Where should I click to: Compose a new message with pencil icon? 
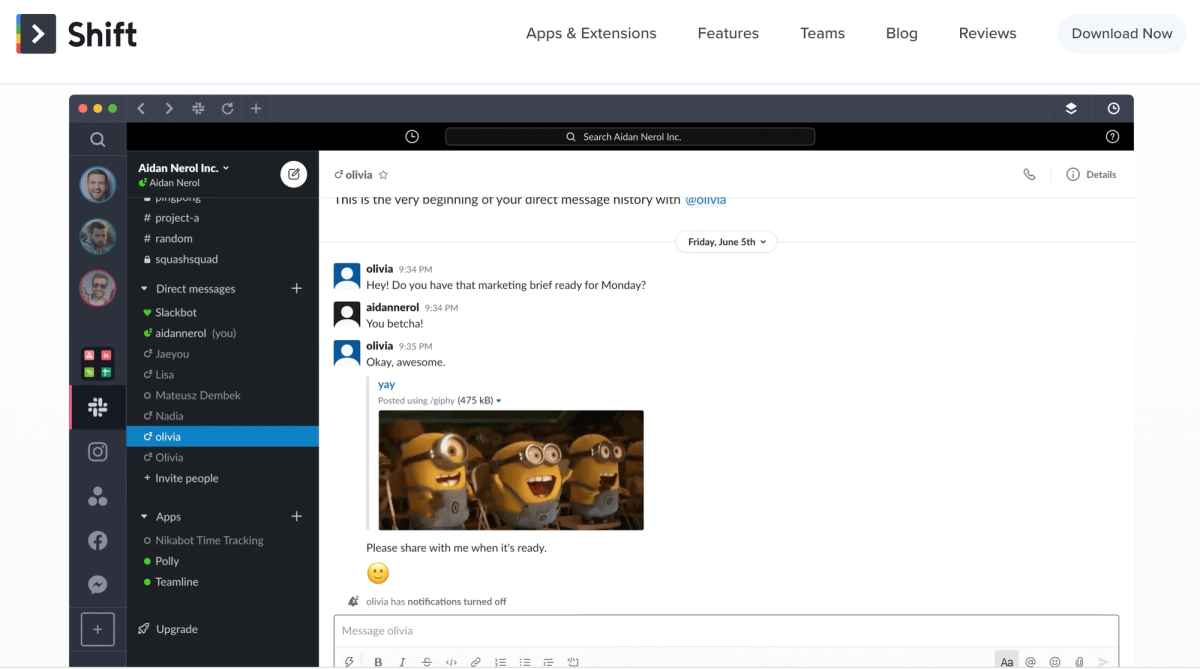(x=293, y=174)
